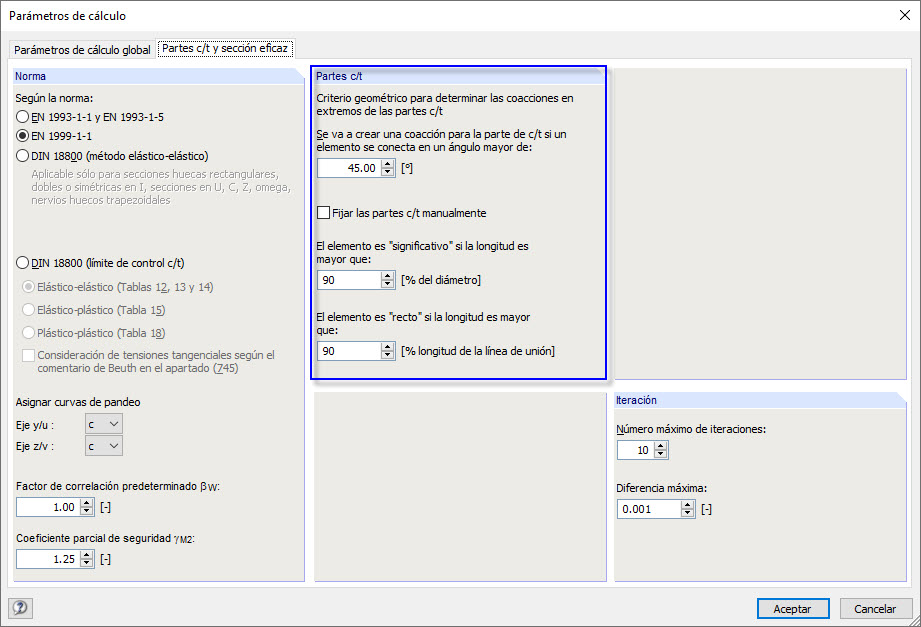Click the Norma section header
The height and width of the screenshot is (627, 921).
pyautogui.click(x=159, y=76)
